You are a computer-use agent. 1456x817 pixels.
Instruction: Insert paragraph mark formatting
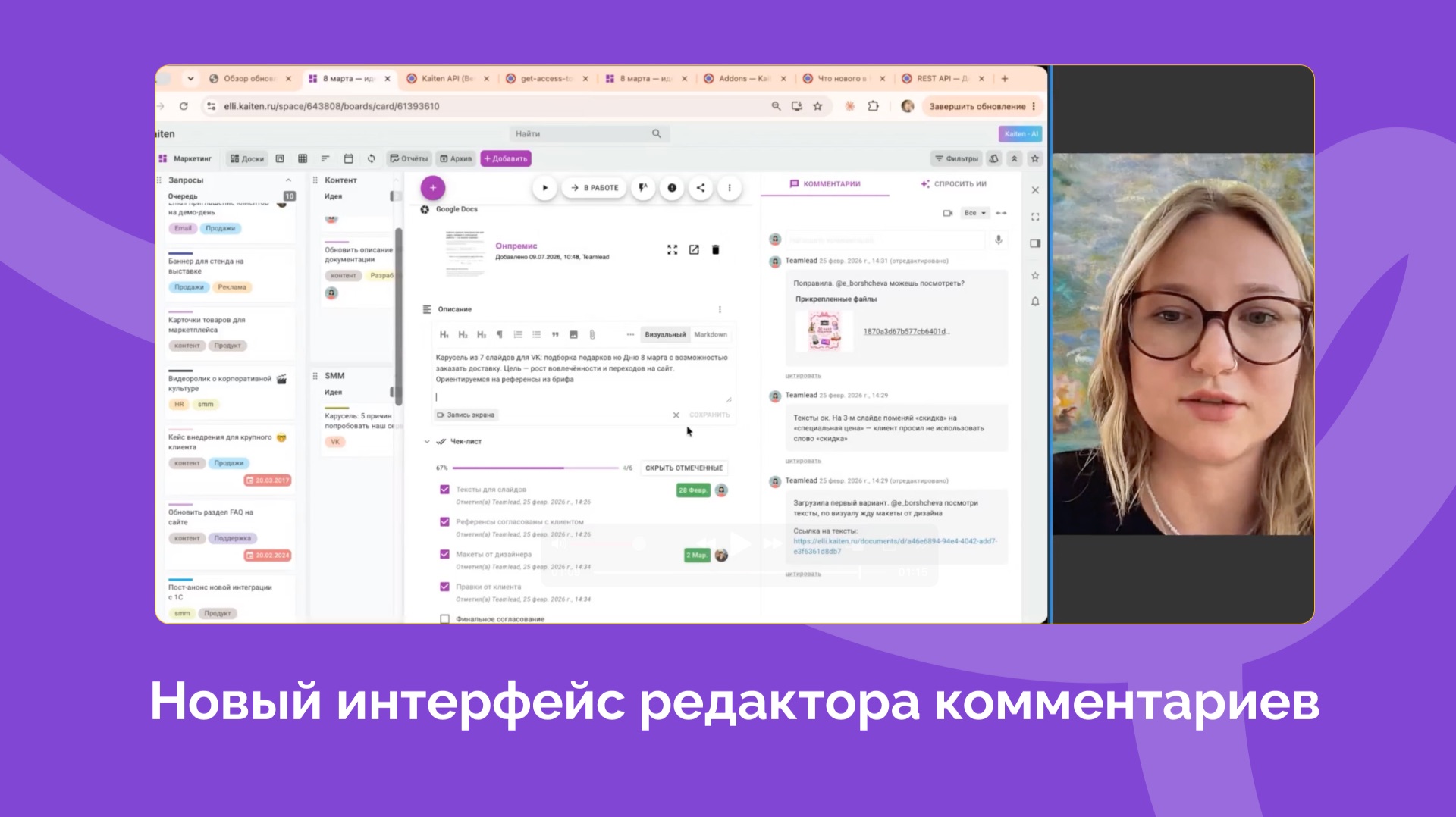[499, 334]
